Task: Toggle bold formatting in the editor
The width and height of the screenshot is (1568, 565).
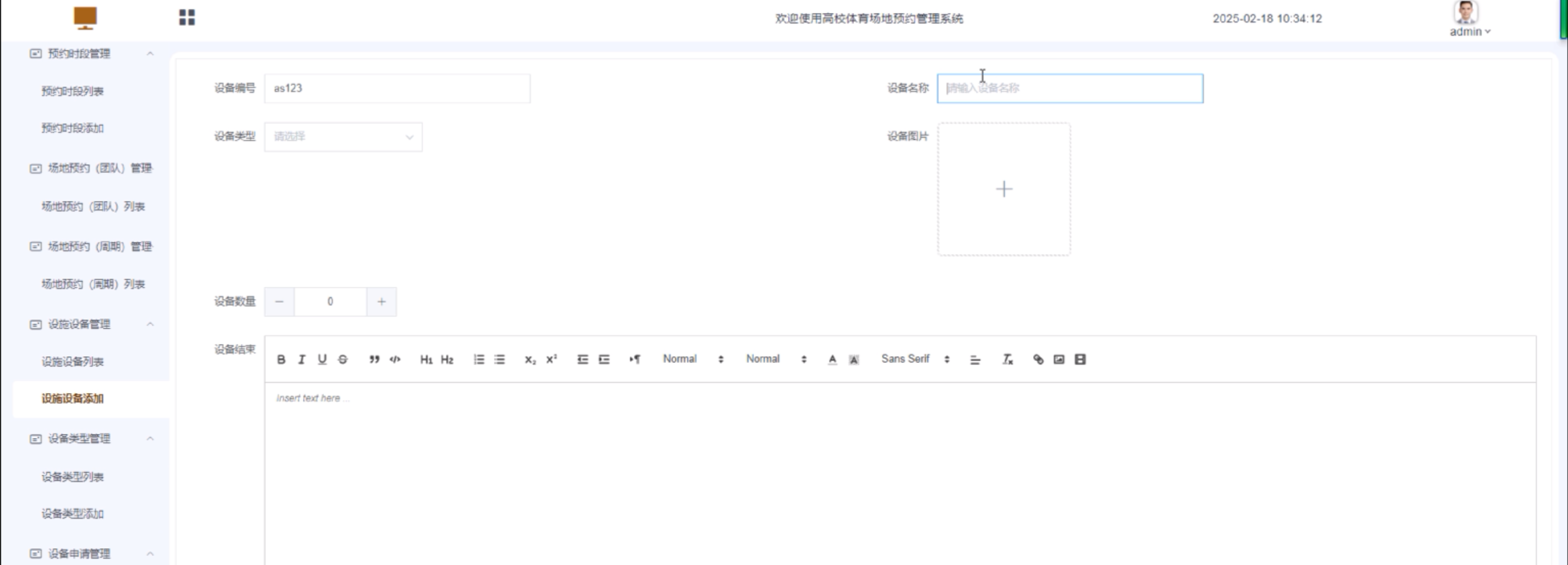Action: 281,359
